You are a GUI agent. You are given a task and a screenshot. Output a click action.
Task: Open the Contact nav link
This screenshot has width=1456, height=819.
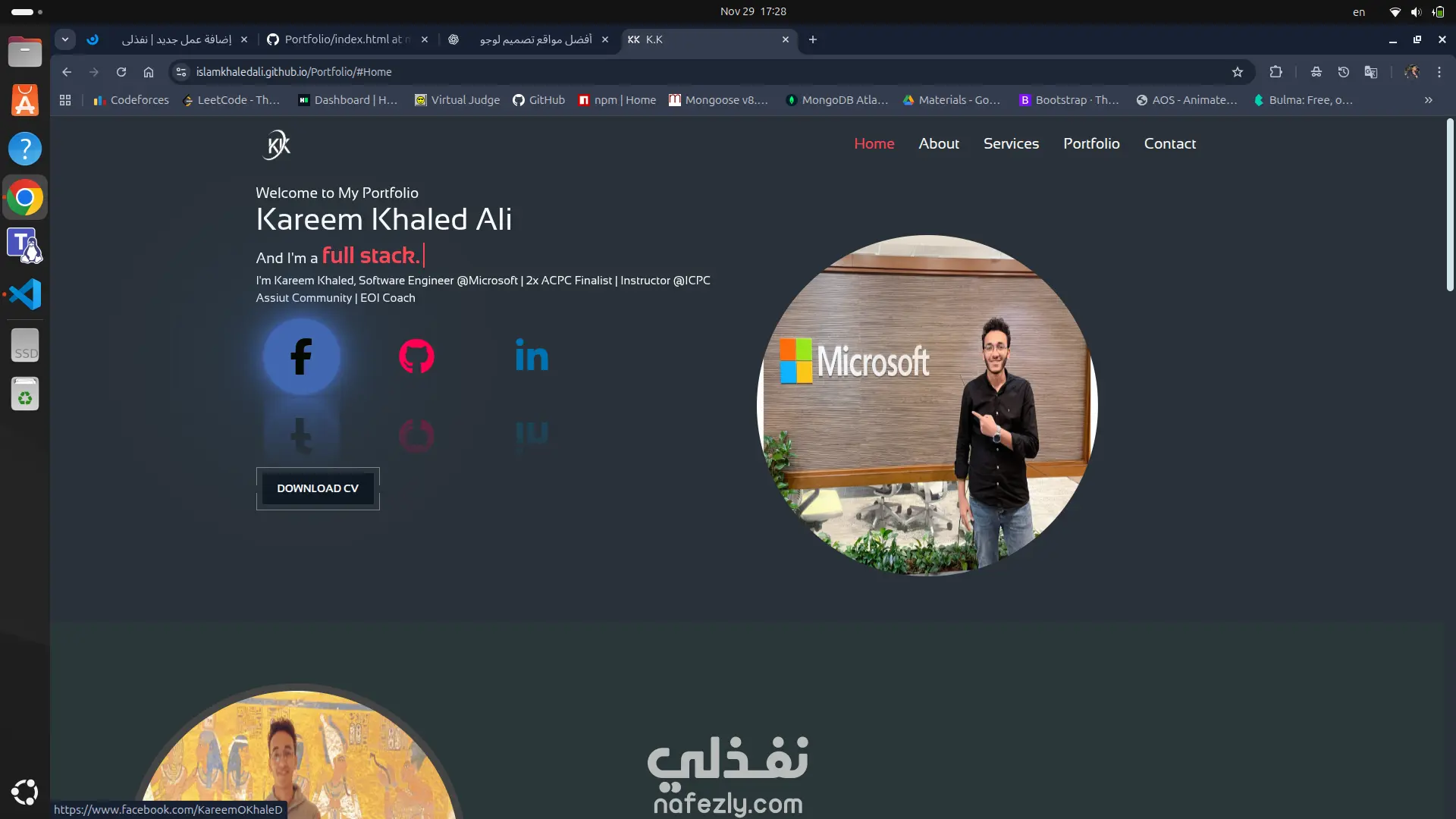tap(1169, 143)
